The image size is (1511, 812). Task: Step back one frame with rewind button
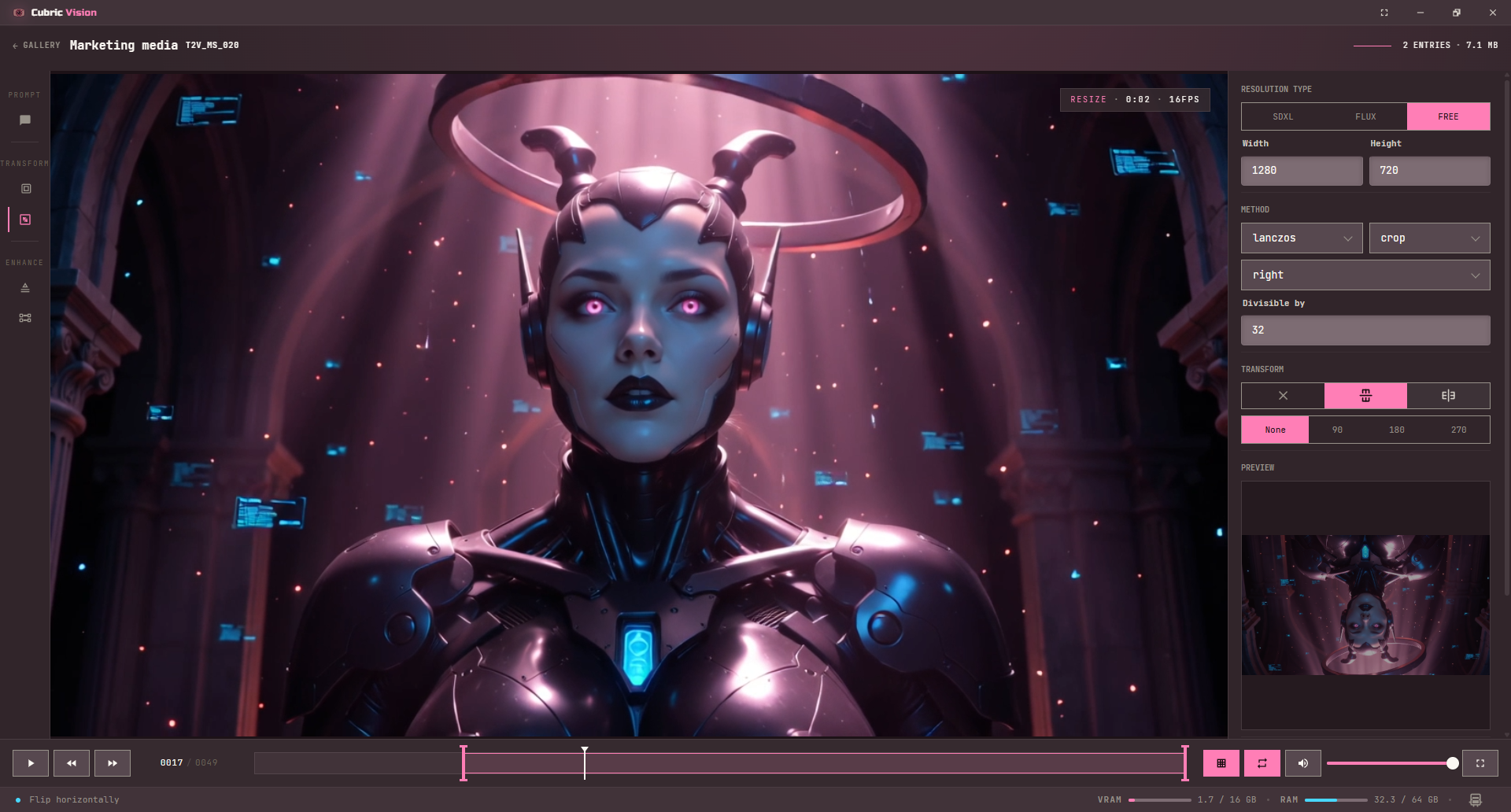[x=72, y=763]
